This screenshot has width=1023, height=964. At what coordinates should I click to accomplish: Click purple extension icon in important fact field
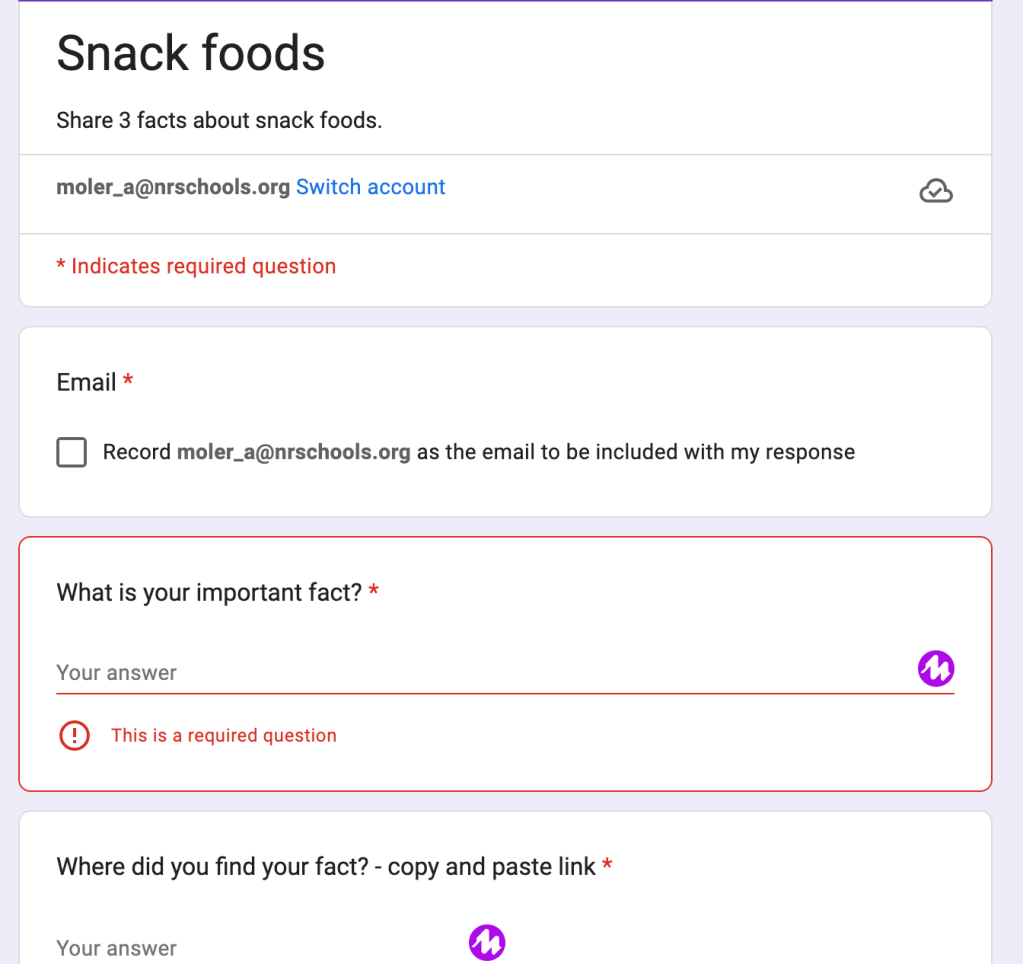click(x=936, y=669)
